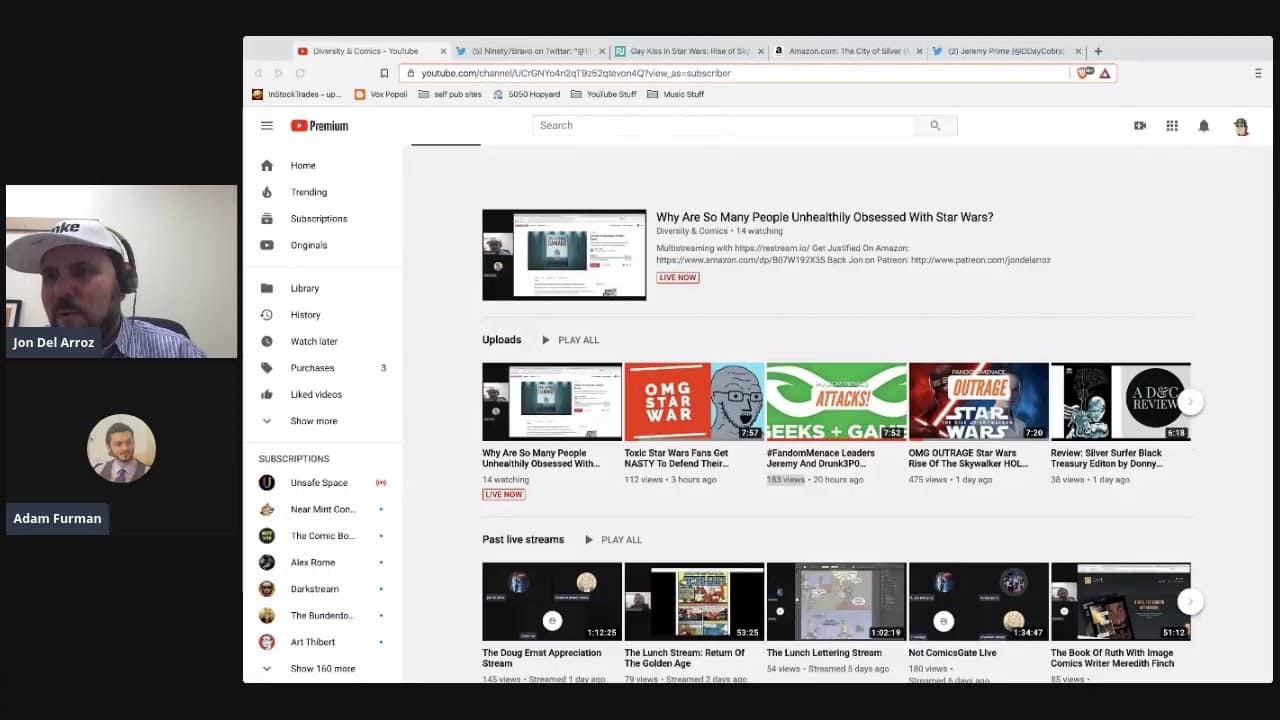The image size is (1280, 720).
Task: Open the Unsafe Space subscription channel
Action: pyautogui.click(x=318, y=483)
